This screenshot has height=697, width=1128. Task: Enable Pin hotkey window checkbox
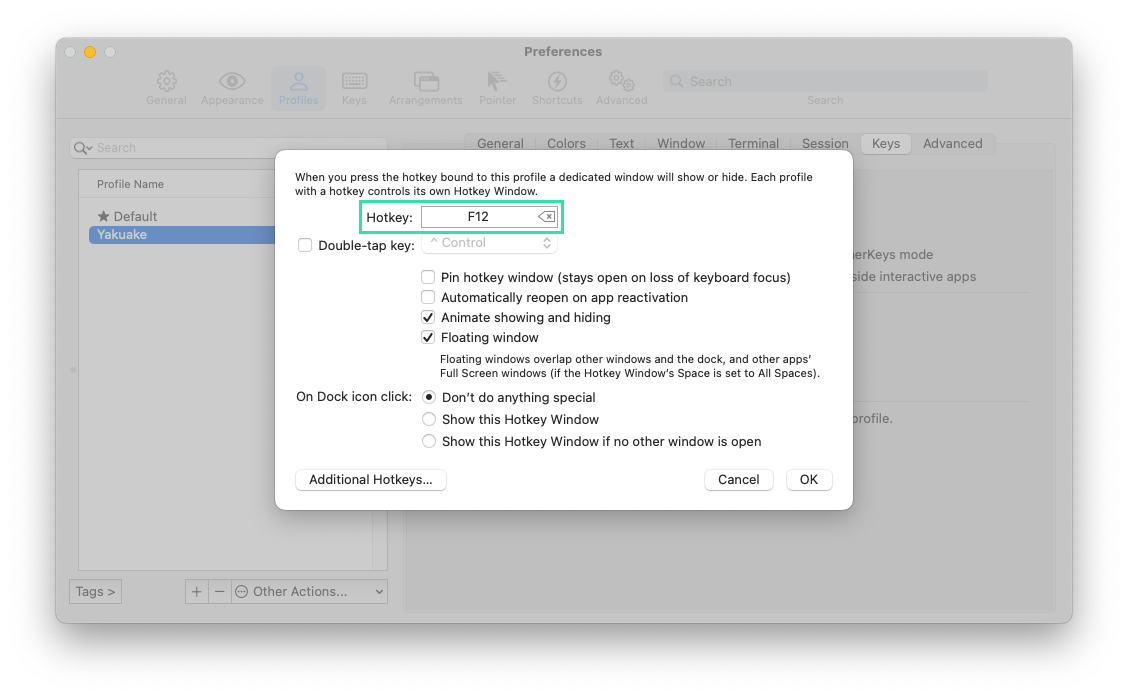click(428, 277)
